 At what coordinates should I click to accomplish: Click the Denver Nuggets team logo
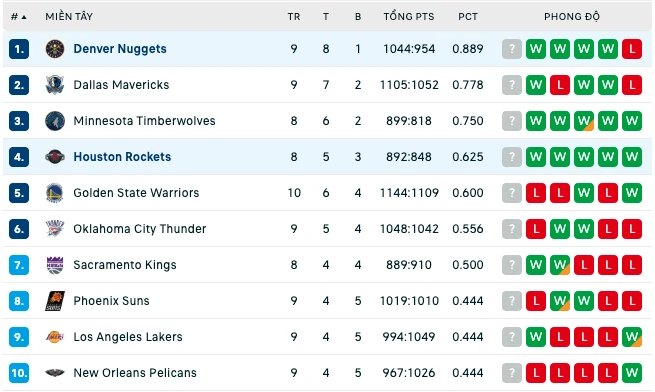55,49
